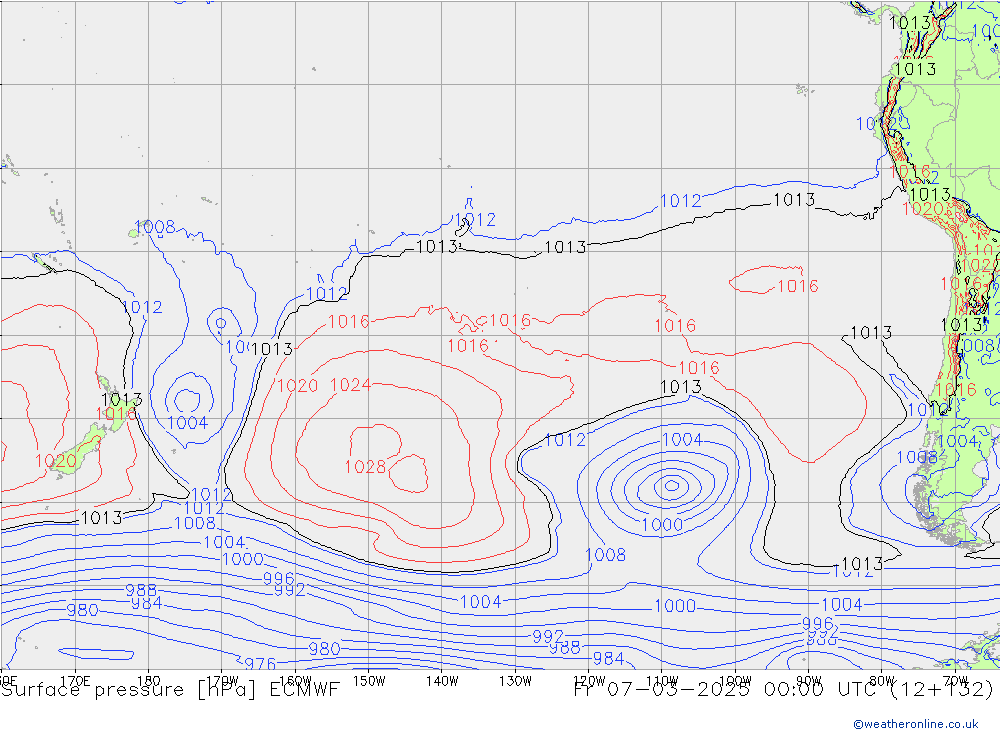Viewport: 1000px width, 733px height.
Task: Click the 130W longitude label
Action: [x=515, y=680]
